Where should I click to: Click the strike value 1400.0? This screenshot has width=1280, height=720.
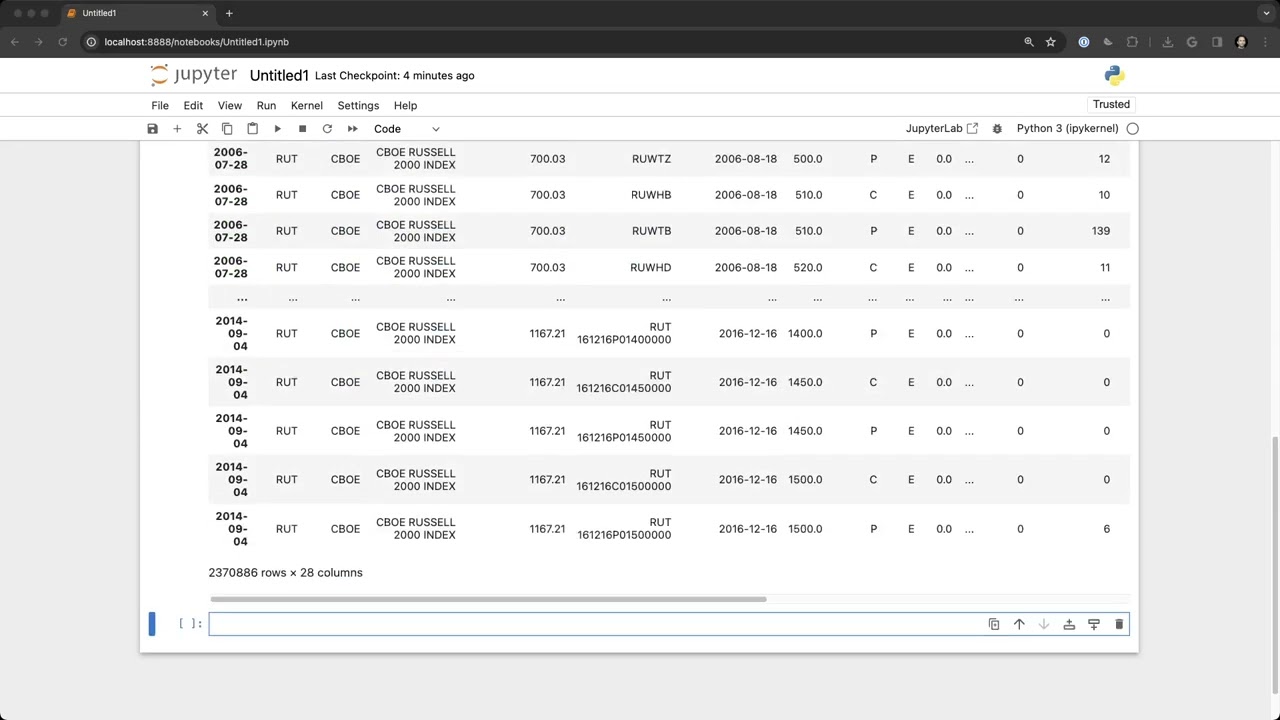click(x=805, y=333)
